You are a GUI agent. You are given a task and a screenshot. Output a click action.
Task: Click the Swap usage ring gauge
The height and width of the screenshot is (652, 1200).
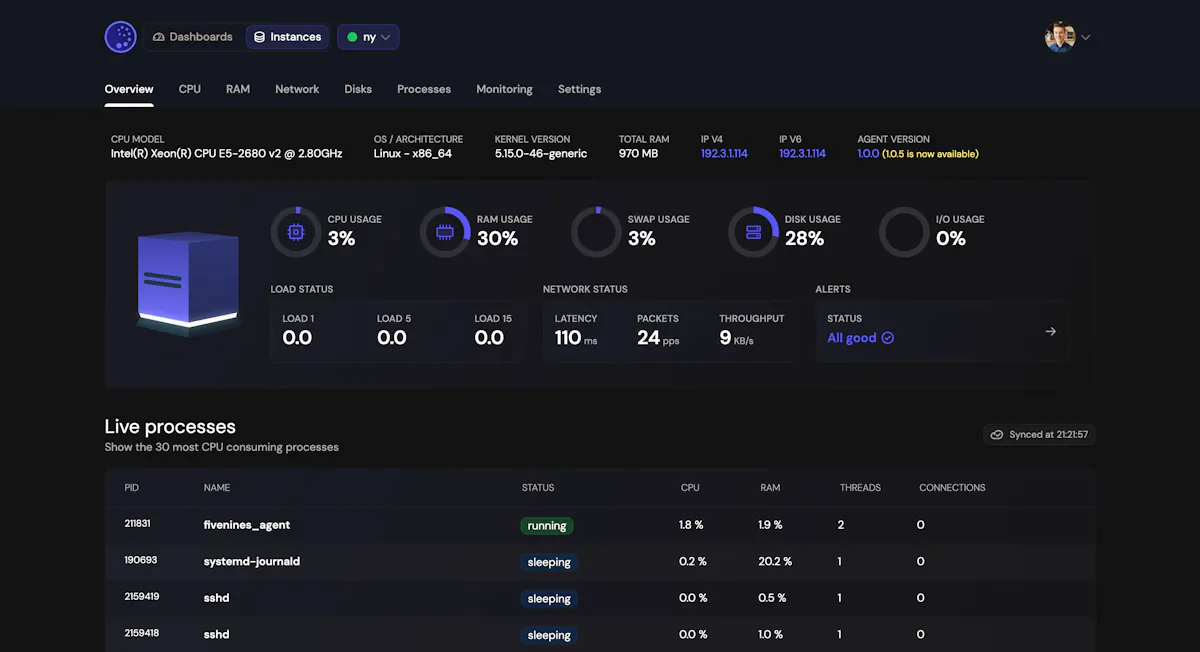(596, 232)
